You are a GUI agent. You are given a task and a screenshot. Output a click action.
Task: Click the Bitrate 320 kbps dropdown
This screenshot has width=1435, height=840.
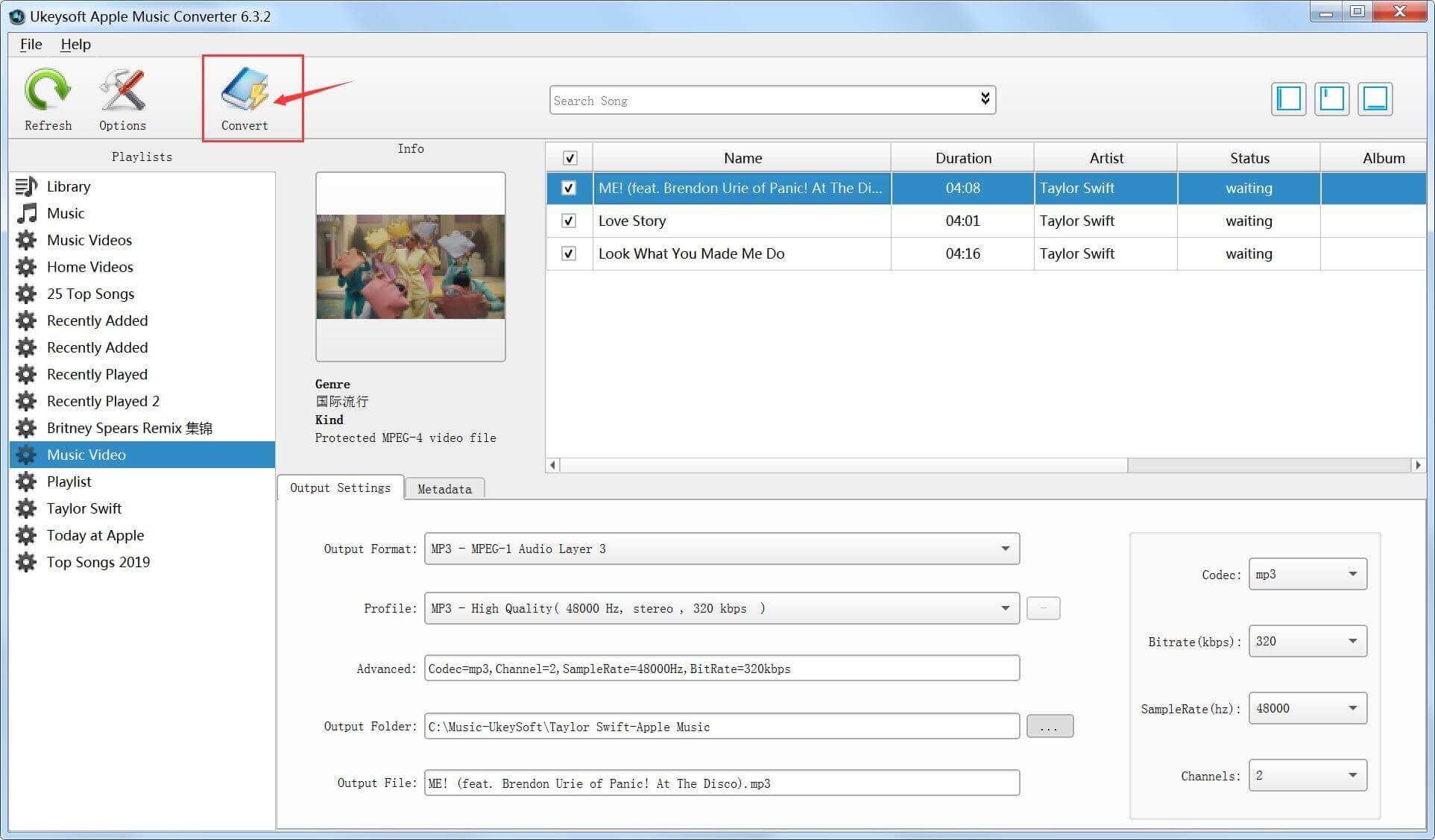pyautogui.click(x=1306, y=640)
